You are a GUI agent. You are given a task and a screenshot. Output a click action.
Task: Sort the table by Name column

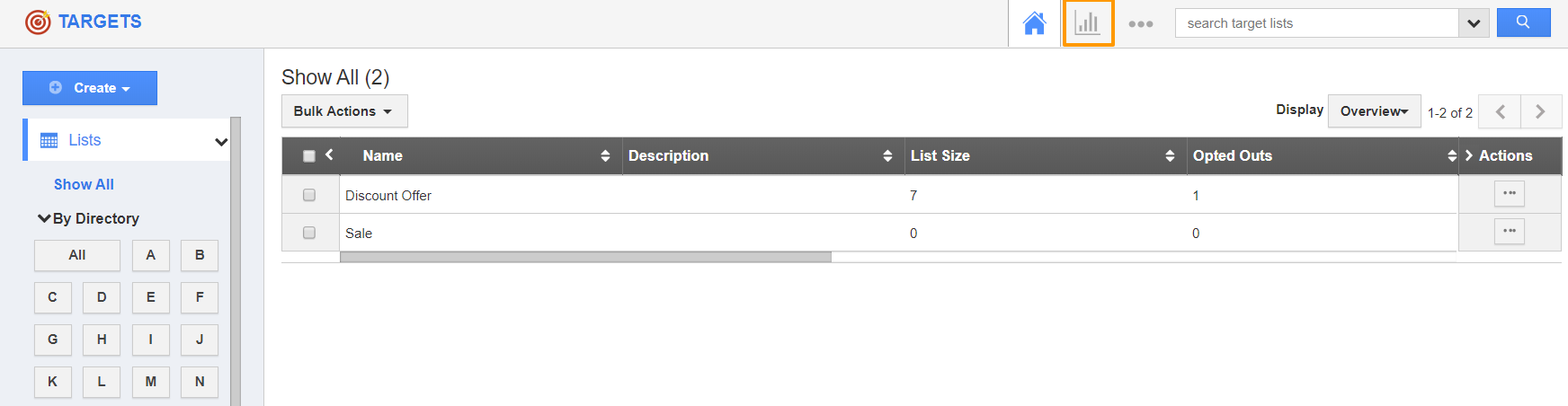click(x=605, y=156)
